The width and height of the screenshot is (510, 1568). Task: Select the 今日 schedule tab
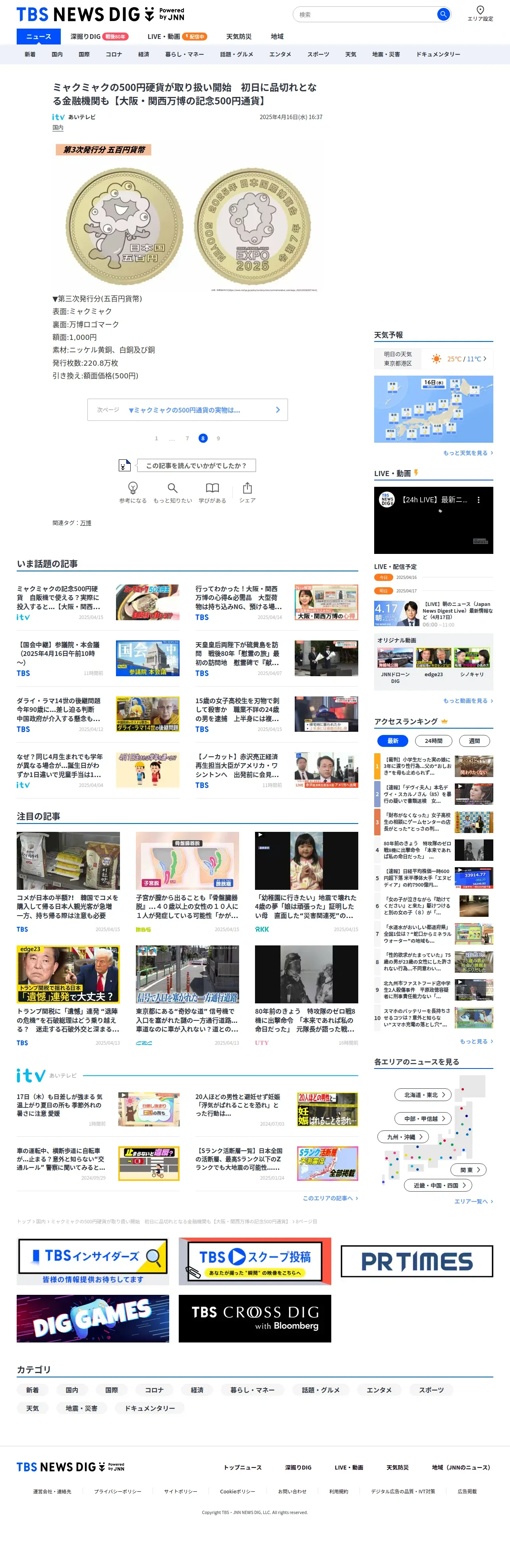(x=383, y=577)
